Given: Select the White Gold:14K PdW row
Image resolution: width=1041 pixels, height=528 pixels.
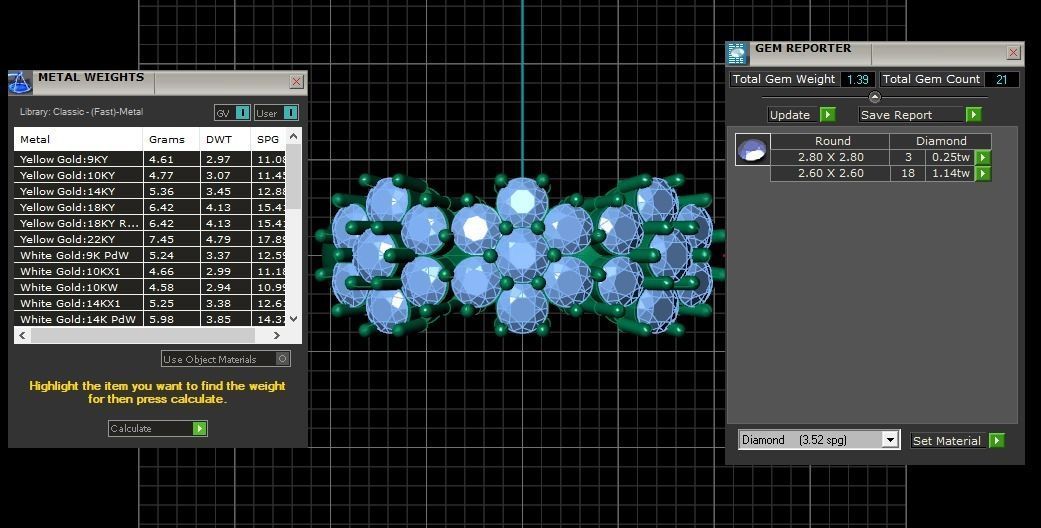Looking at the screenshot, I should pyautogui.click(x=150, y=319).
